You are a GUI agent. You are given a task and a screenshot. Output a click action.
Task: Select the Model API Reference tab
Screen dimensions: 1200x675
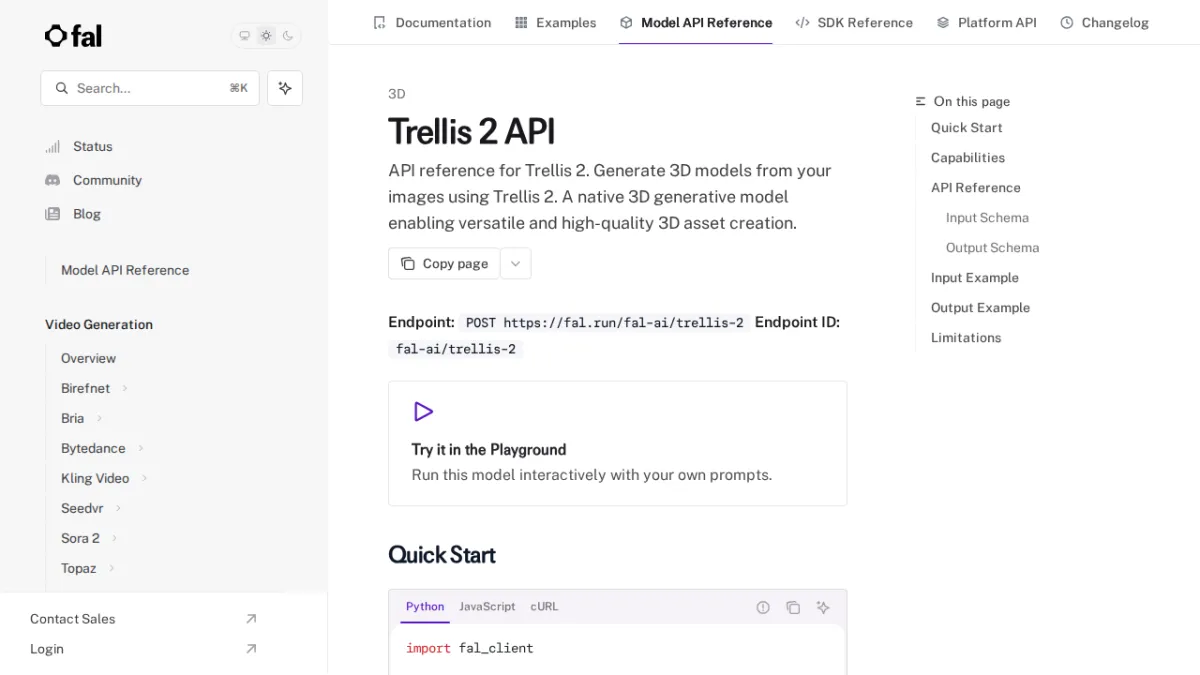pyautogui.click(x=695, y=22)
